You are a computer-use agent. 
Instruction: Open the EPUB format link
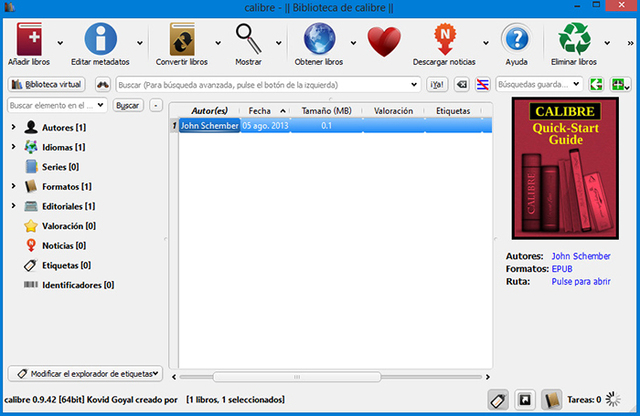(x=562, y=269)
